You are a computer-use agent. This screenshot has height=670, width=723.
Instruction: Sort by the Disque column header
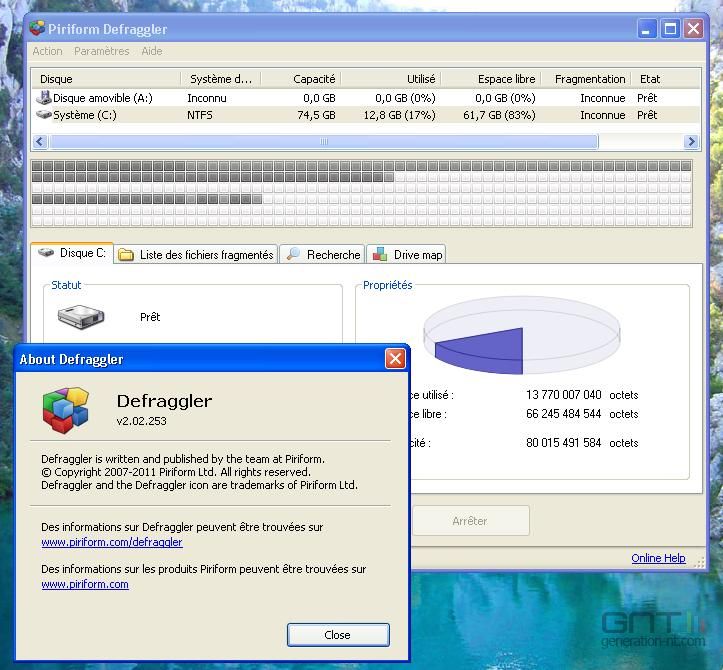tap(106, 79)
